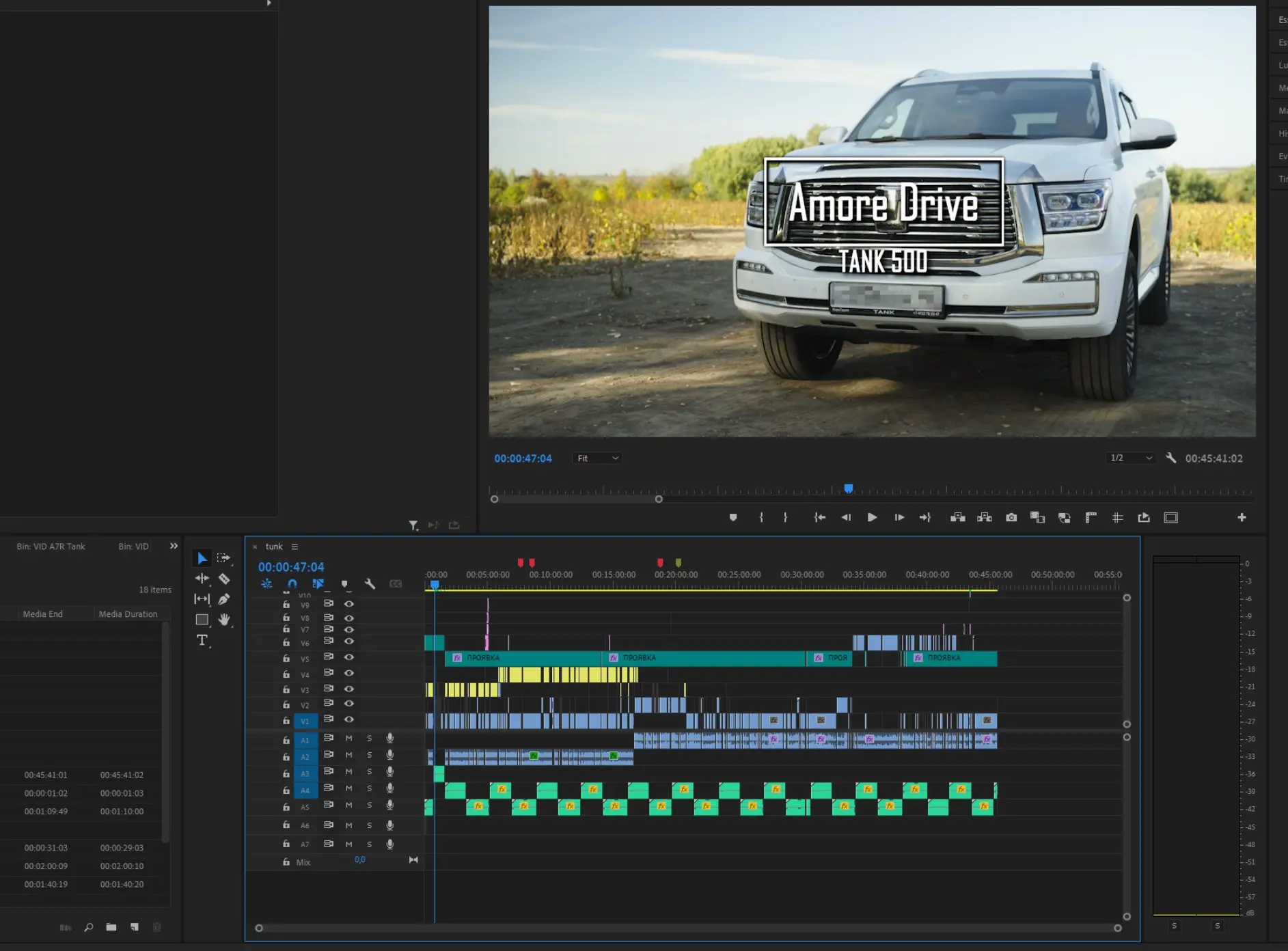Toggle nest sequence insert mode icon
The image size is (1288, 951).
coord(266,583)
